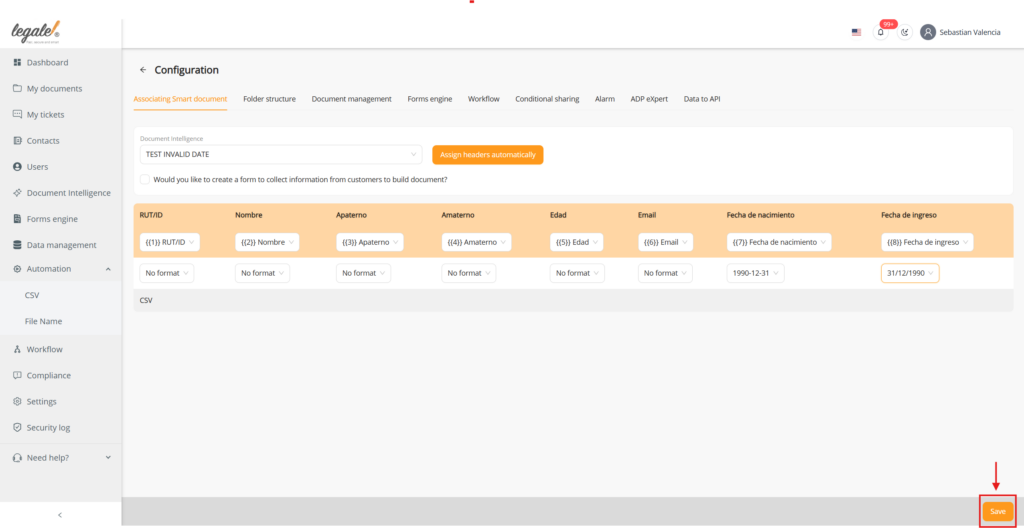Open the {{8}} Fecha de ingreso dropdown
This screenshot has height=528, width=1024.
click(x=927, y=242)
